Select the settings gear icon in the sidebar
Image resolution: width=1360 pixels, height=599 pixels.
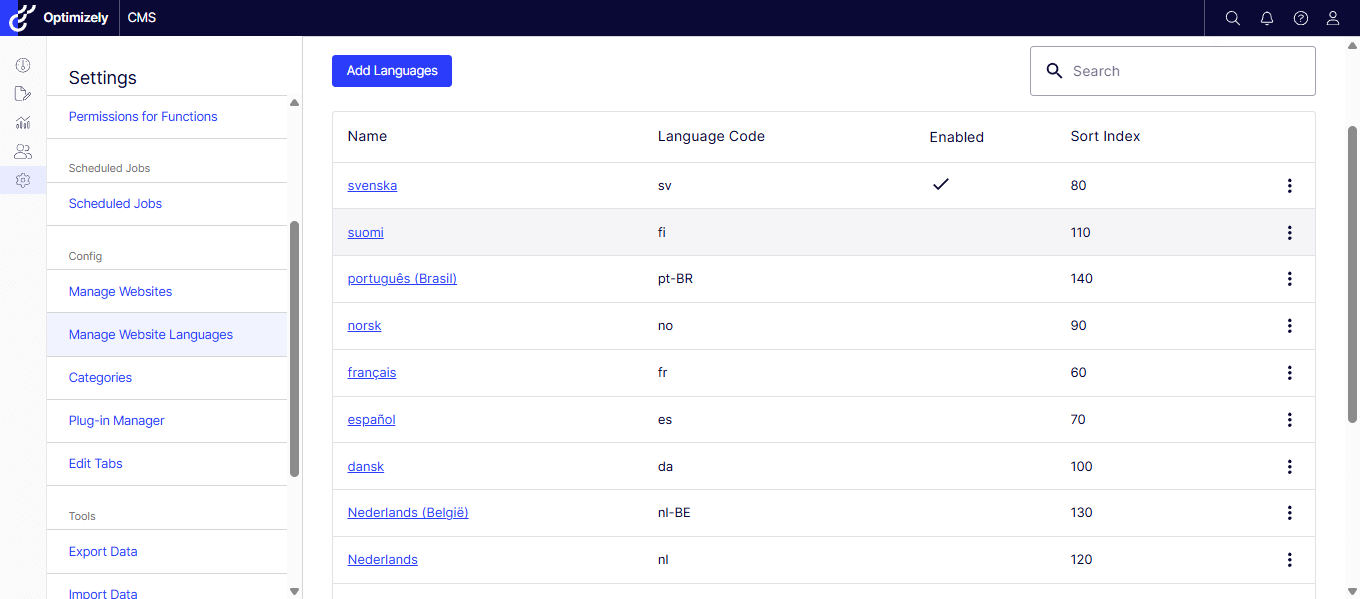[x=22, y=180]
